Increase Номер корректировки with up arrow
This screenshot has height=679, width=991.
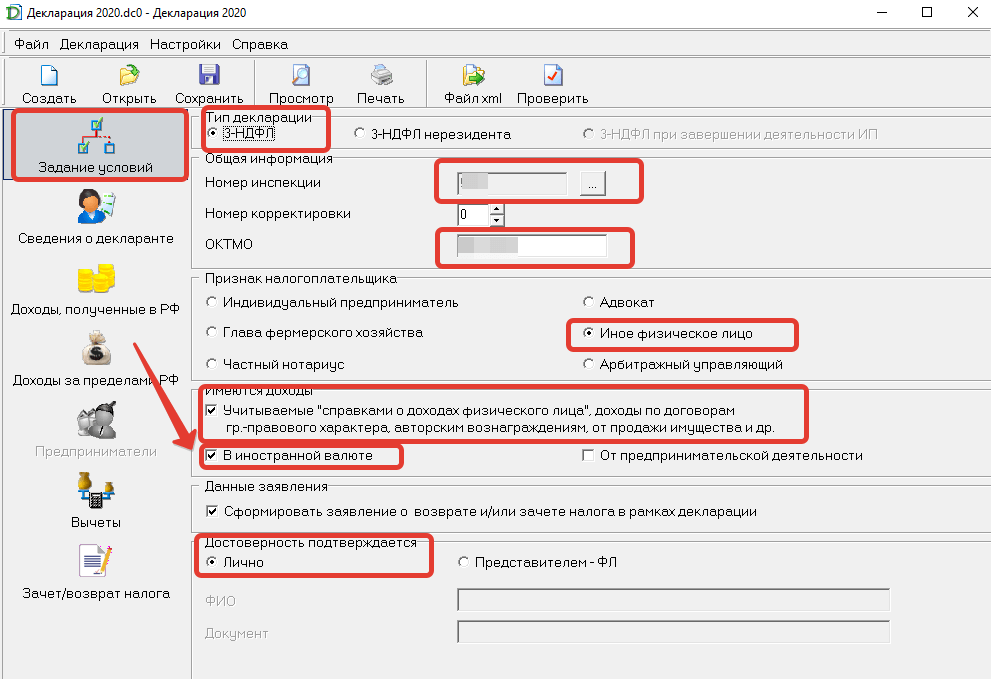497,209
